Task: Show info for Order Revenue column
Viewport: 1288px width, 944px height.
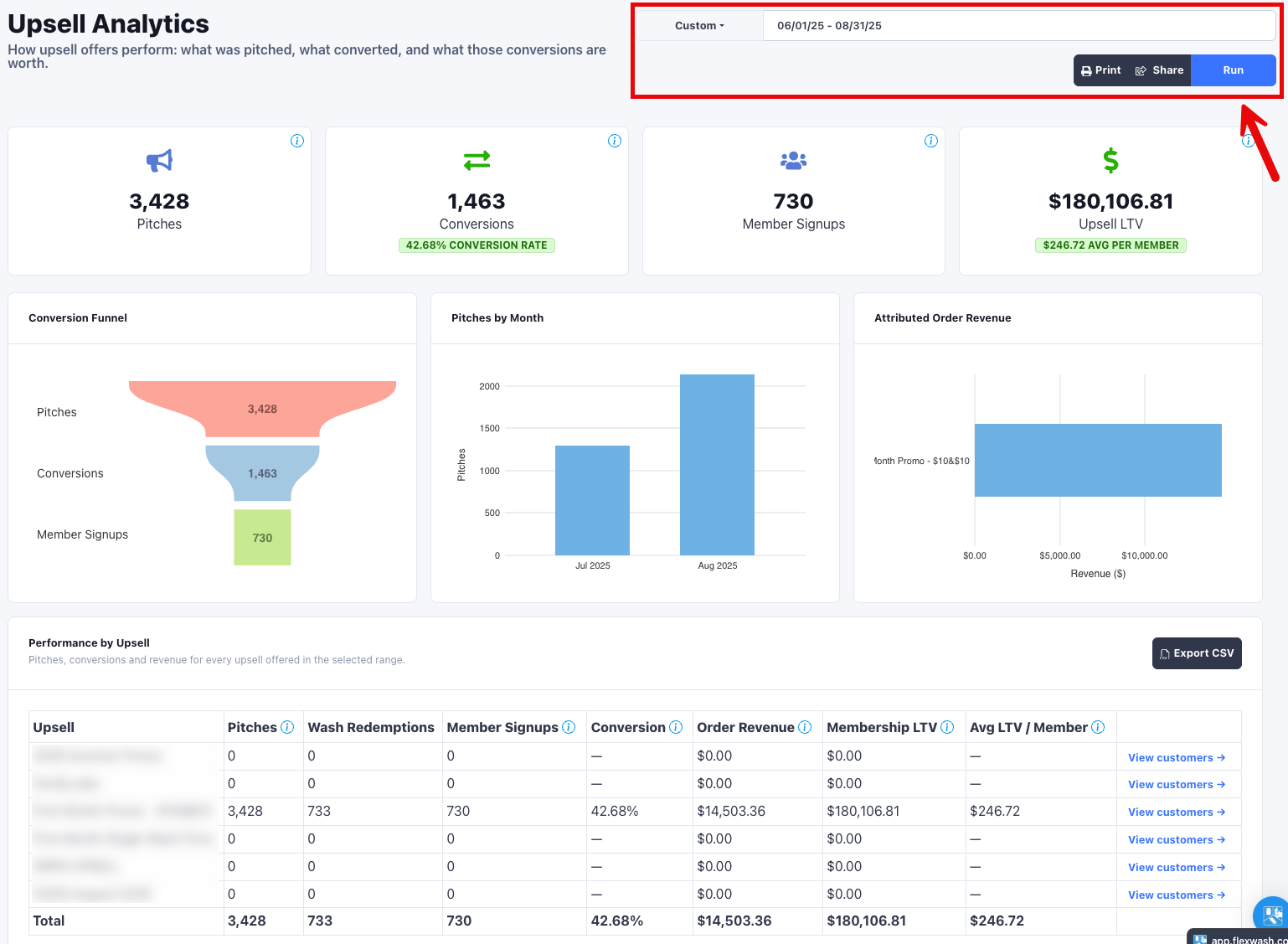Action: coord(805,727)
